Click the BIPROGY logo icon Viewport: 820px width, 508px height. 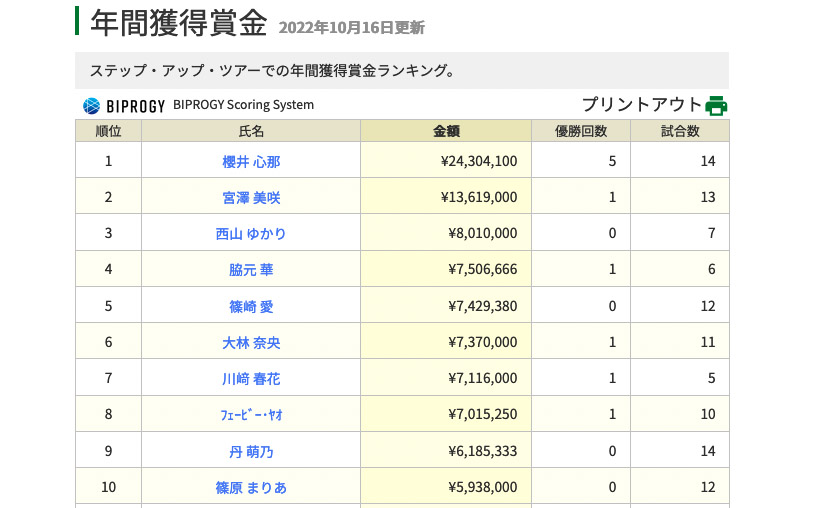pos(91,105)
